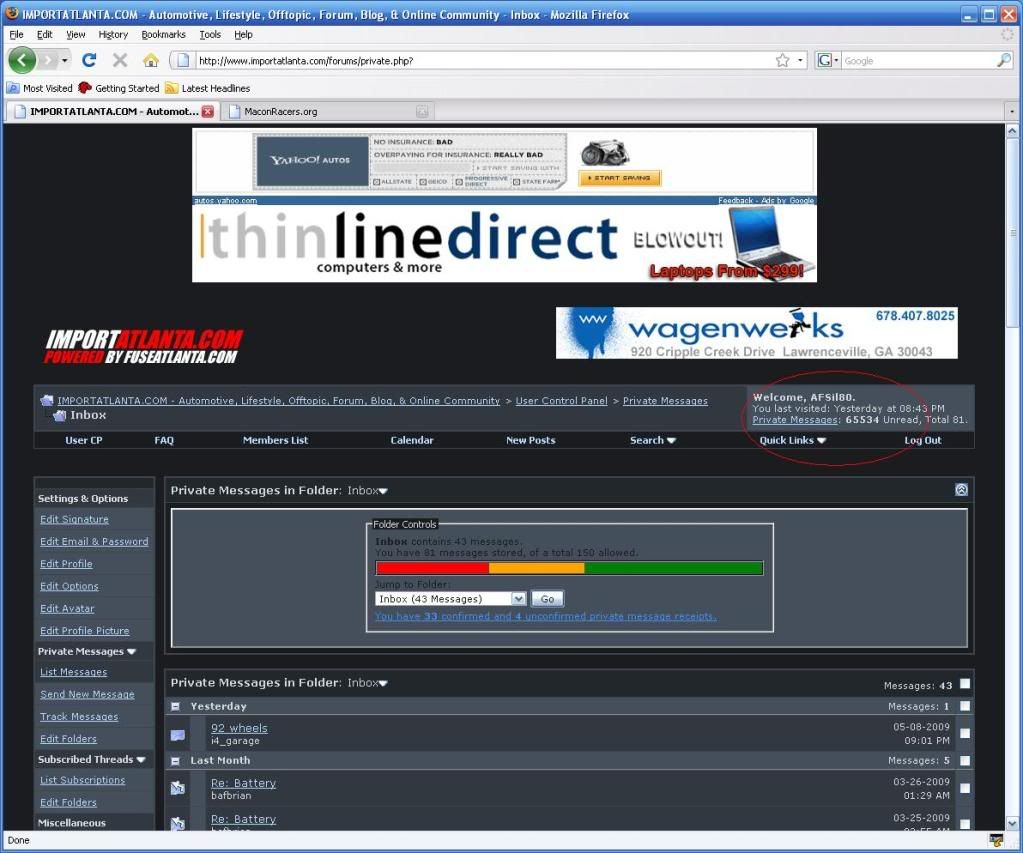This screenshot has height=853, width=1023.
Task: Open the Bookmarks menu
Action: (163, 35)
